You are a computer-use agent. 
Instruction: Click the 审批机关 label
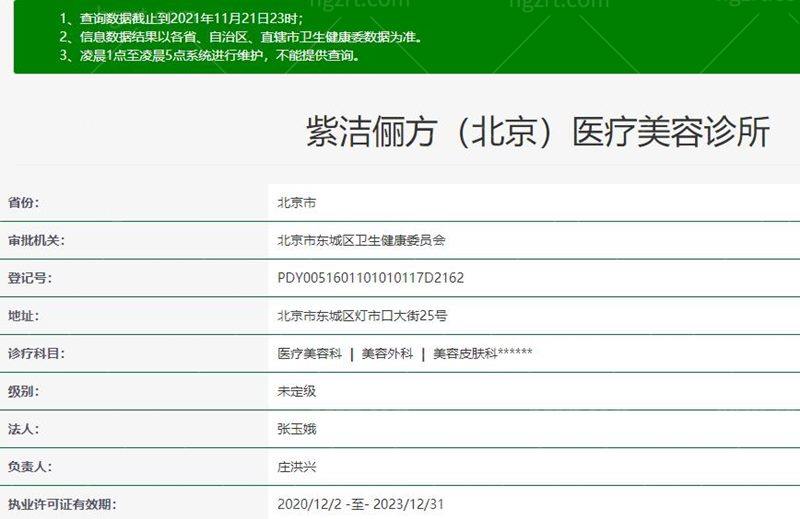point(36,240)
